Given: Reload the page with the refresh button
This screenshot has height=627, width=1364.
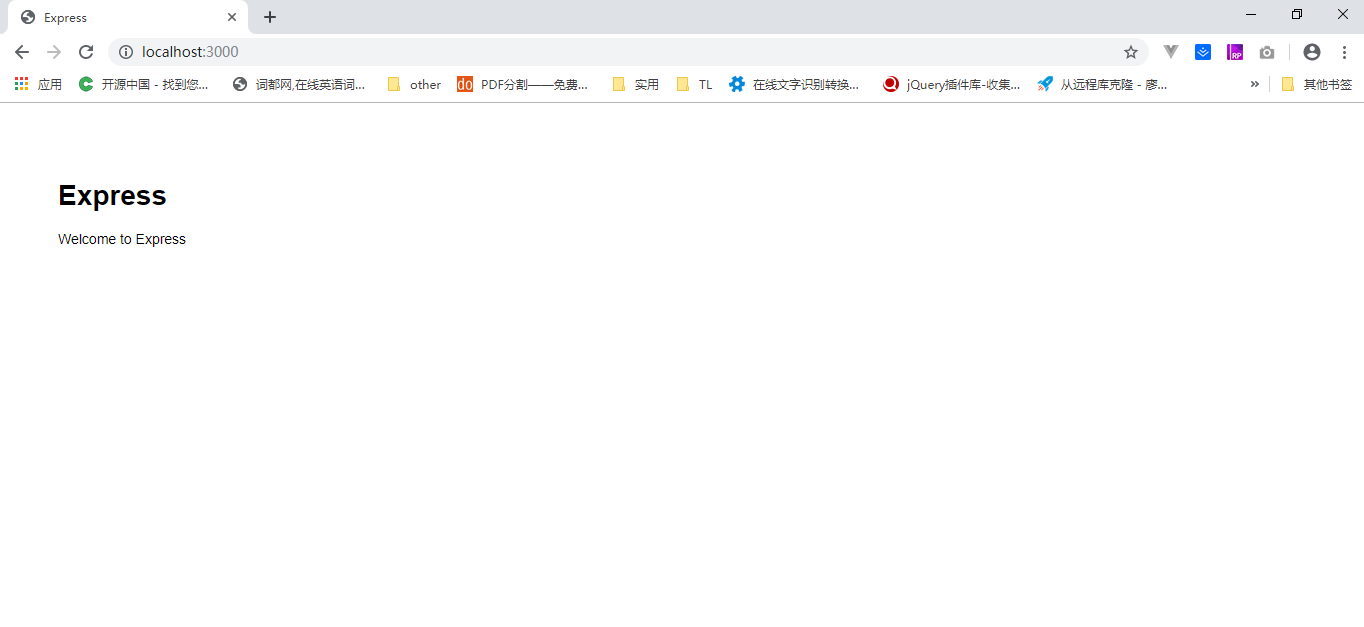Looking at the screenshot, I should click(85, 51).
